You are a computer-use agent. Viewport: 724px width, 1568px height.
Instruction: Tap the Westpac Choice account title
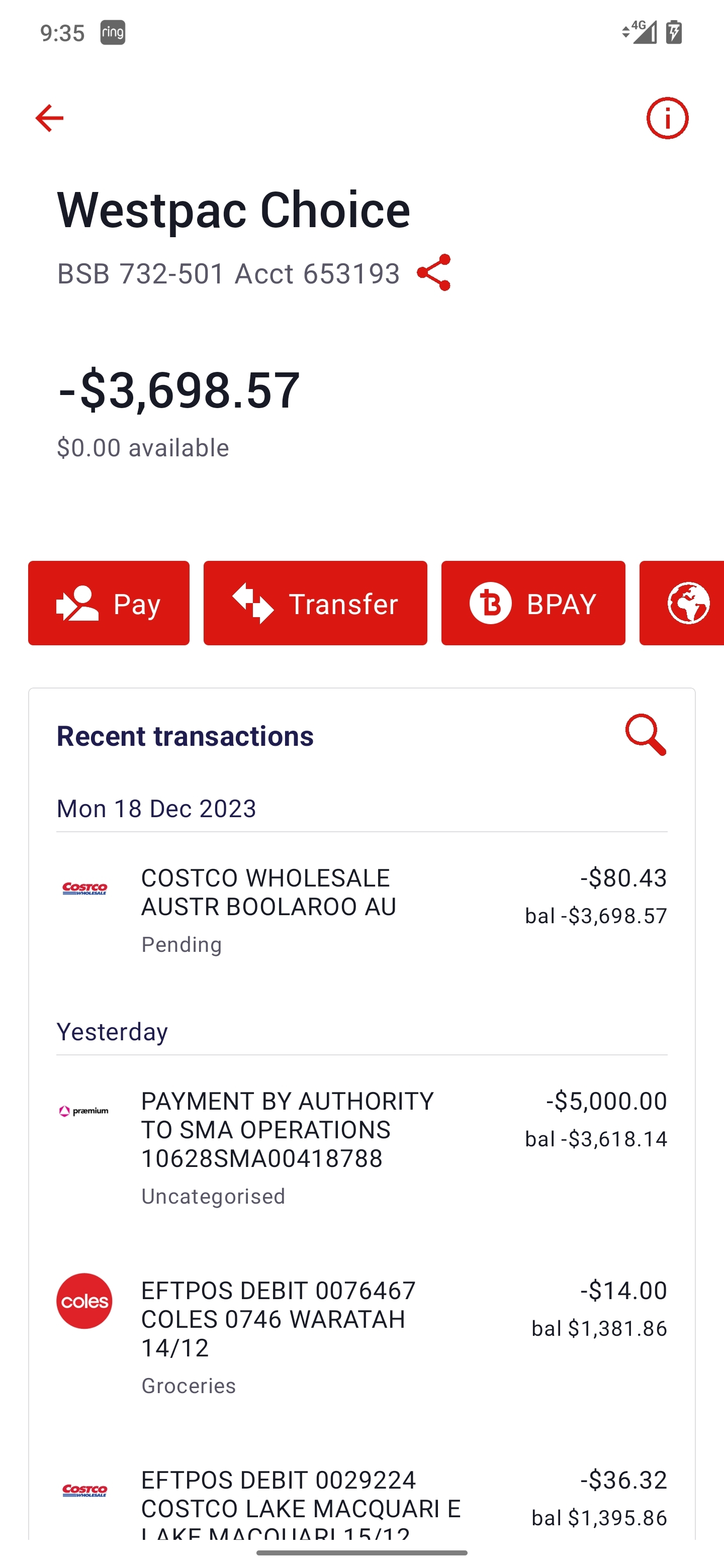(x=233, y=210)
